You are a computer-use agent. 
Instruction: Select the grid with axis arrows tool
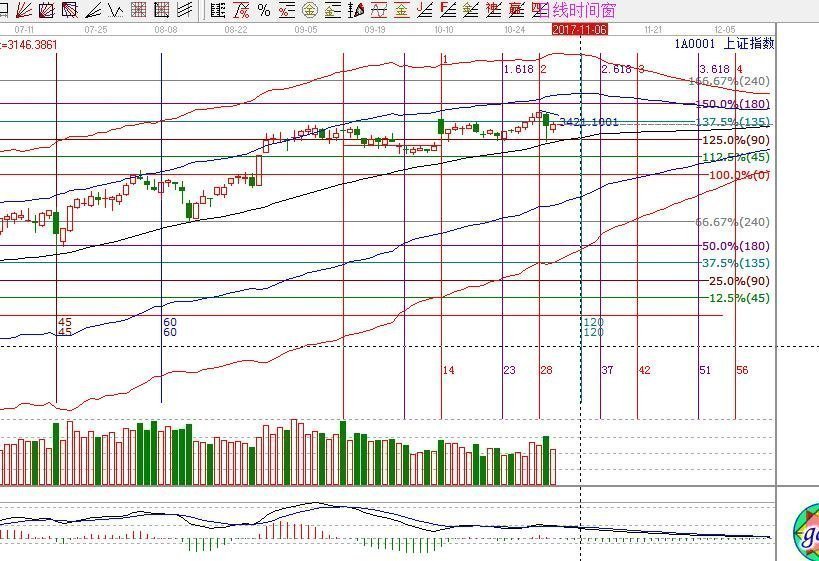point(162,10)
